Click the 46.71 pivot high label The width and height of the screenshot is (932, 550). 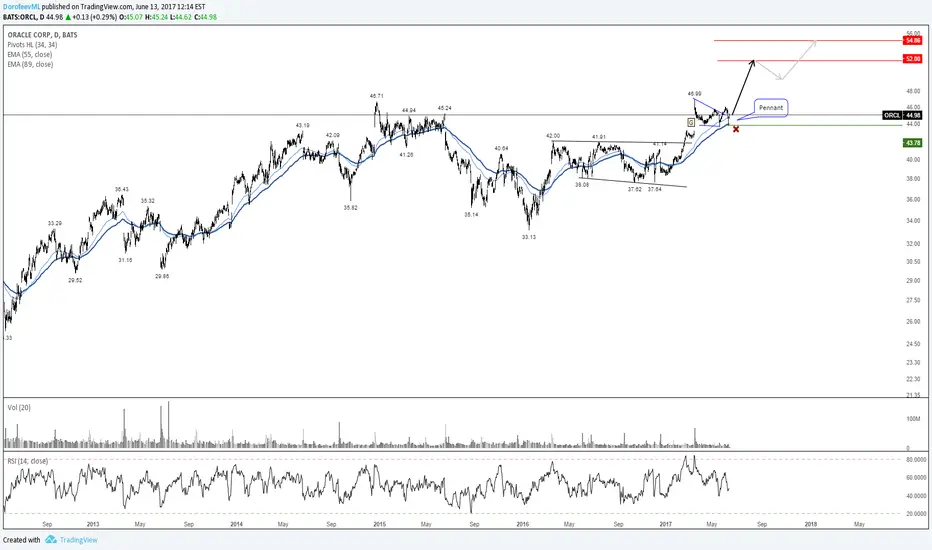tap(376, 96)
